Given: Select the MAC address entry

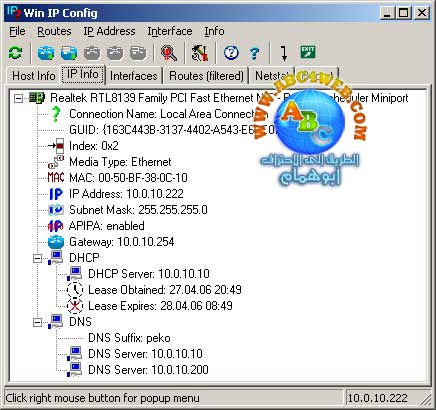Looking at the screenshot, I should pos(128,178).
